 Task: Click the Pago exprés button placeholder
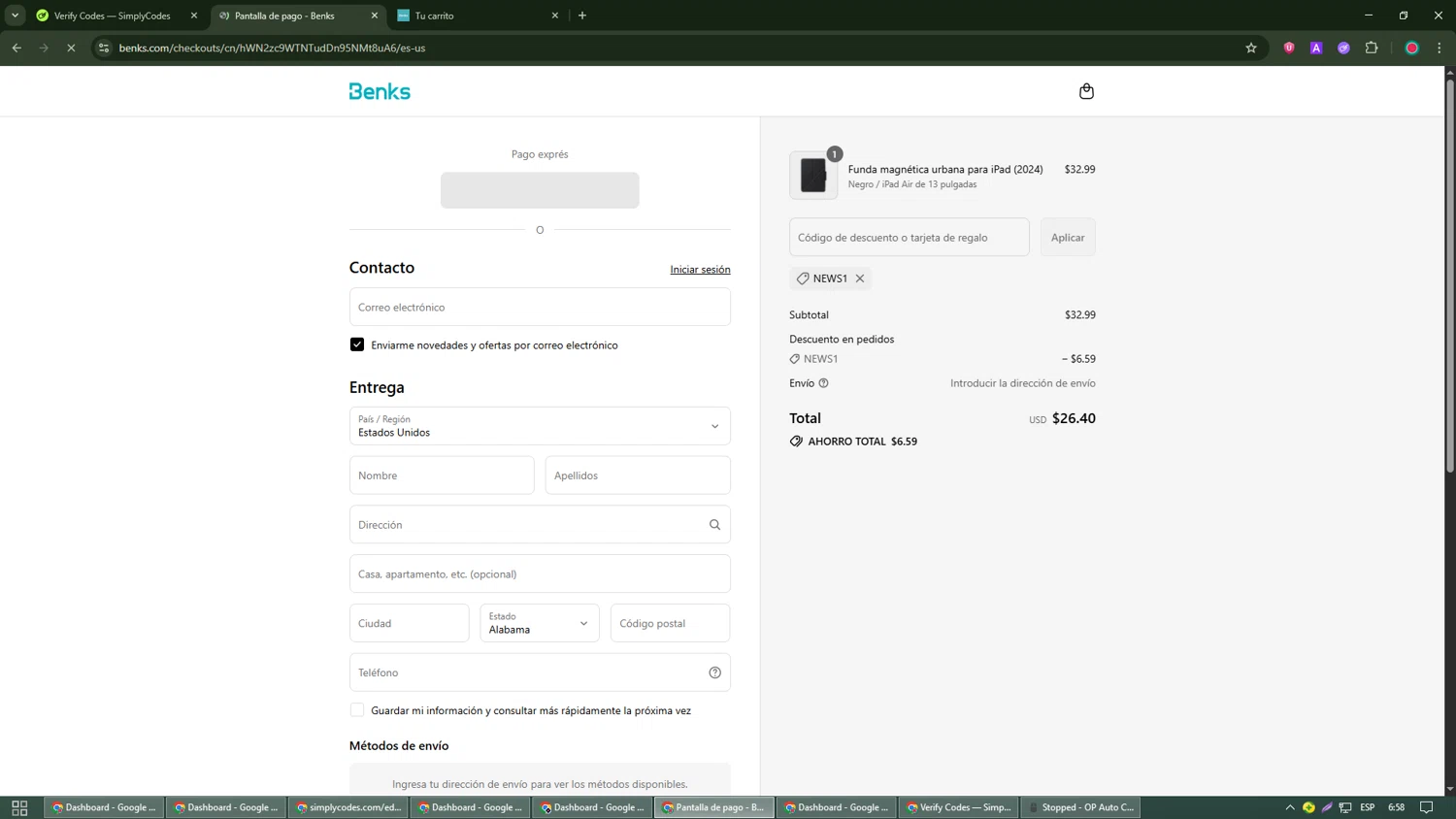[x=540, y=190]
